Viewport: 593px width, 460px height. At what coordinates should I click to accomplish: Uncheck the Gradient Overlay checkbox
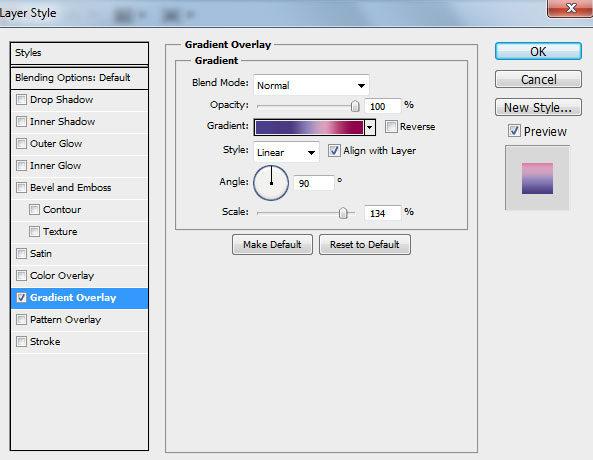(21, 297)
